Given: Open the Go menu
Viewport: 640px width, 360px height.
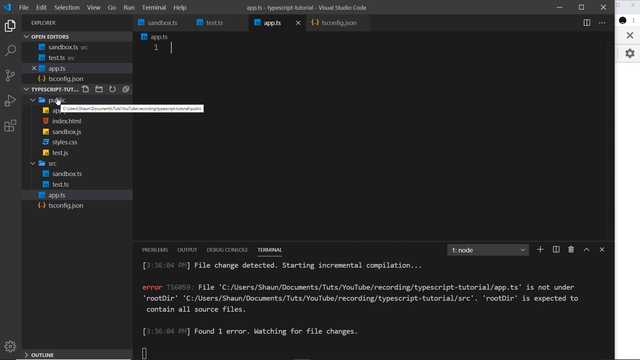Looking at the screenshot, I should click(112, 7).
